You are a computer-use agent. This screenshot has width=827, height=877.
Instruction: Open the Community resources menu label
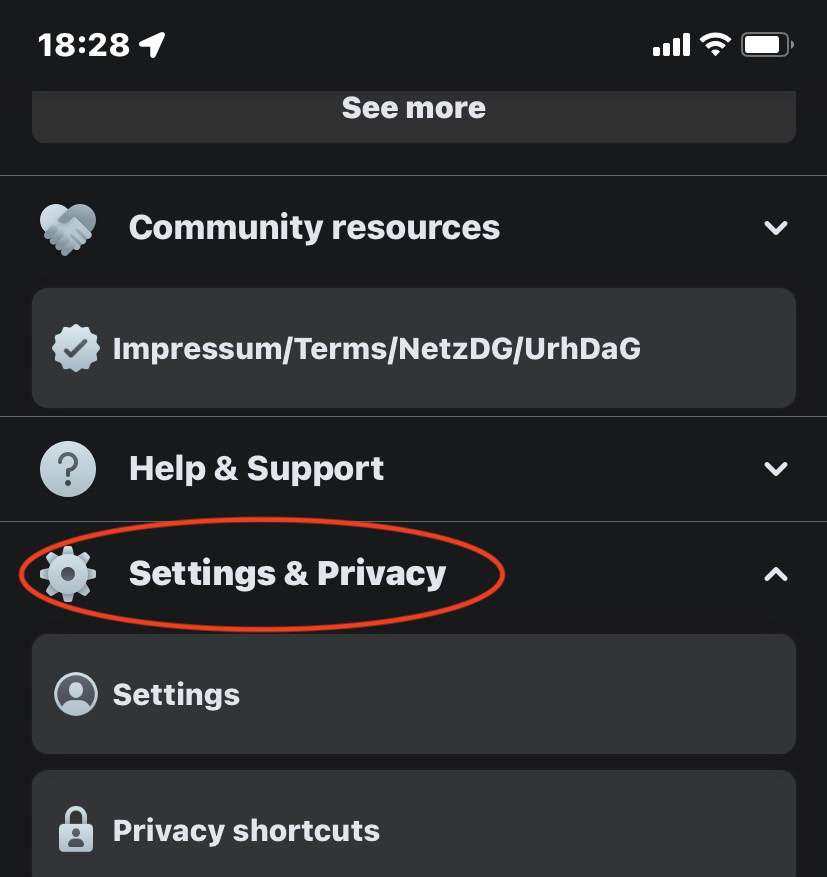tap(314, 228)
